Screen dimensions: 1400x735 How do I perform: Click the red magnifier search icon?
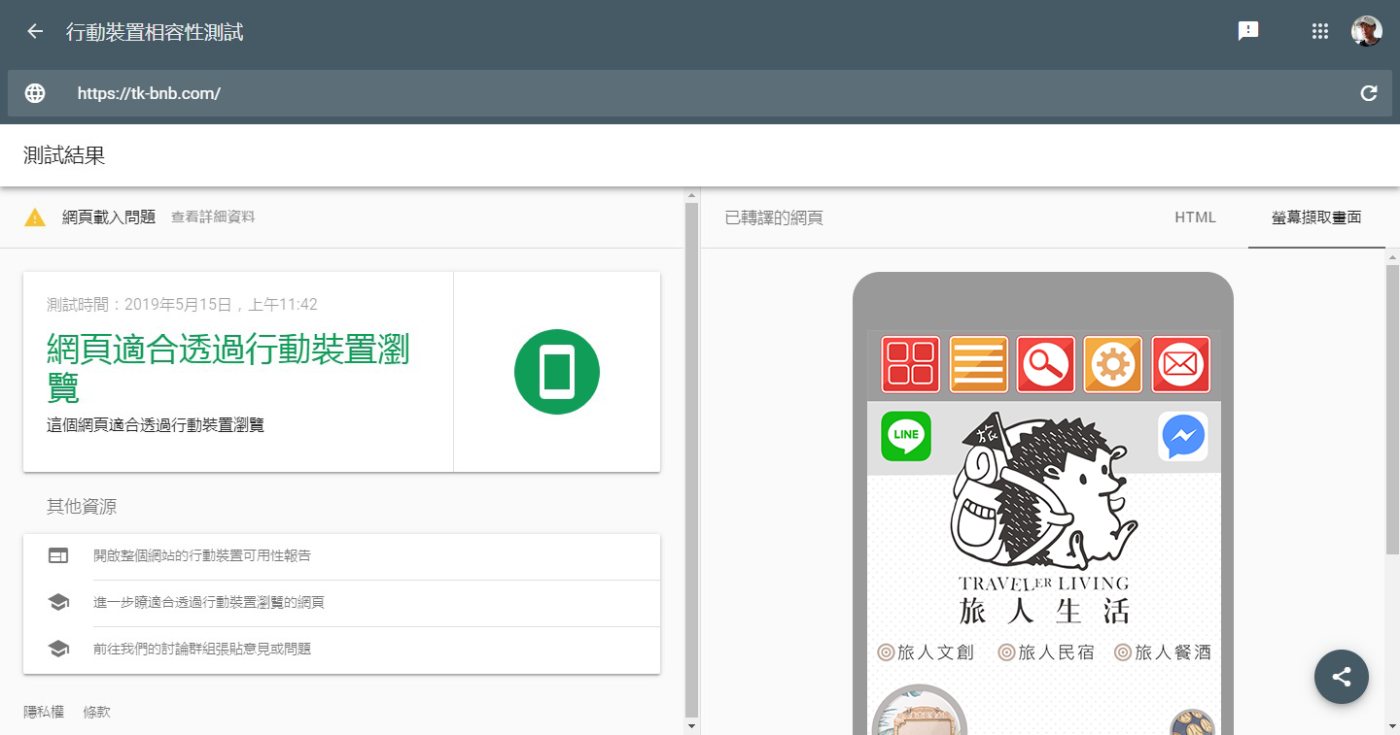tap(1045, 364)
